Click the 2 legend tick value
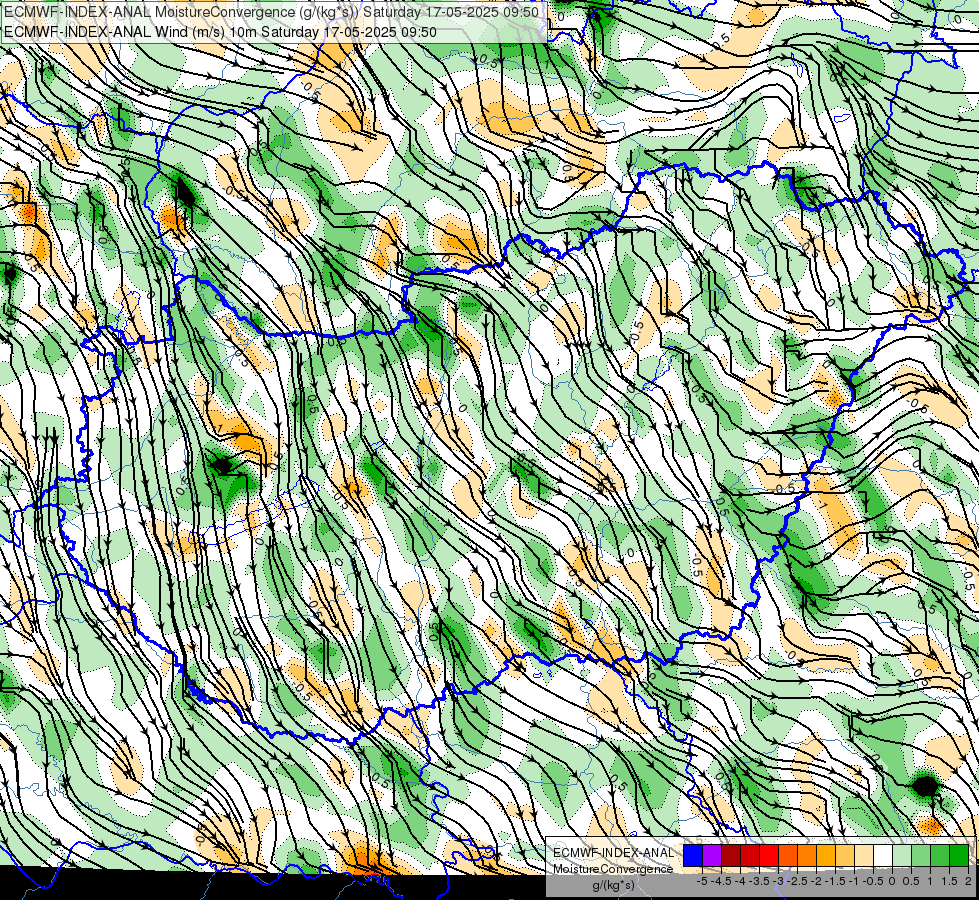The width and height of the screenshot is (979, 900). [x=968, y=881]
